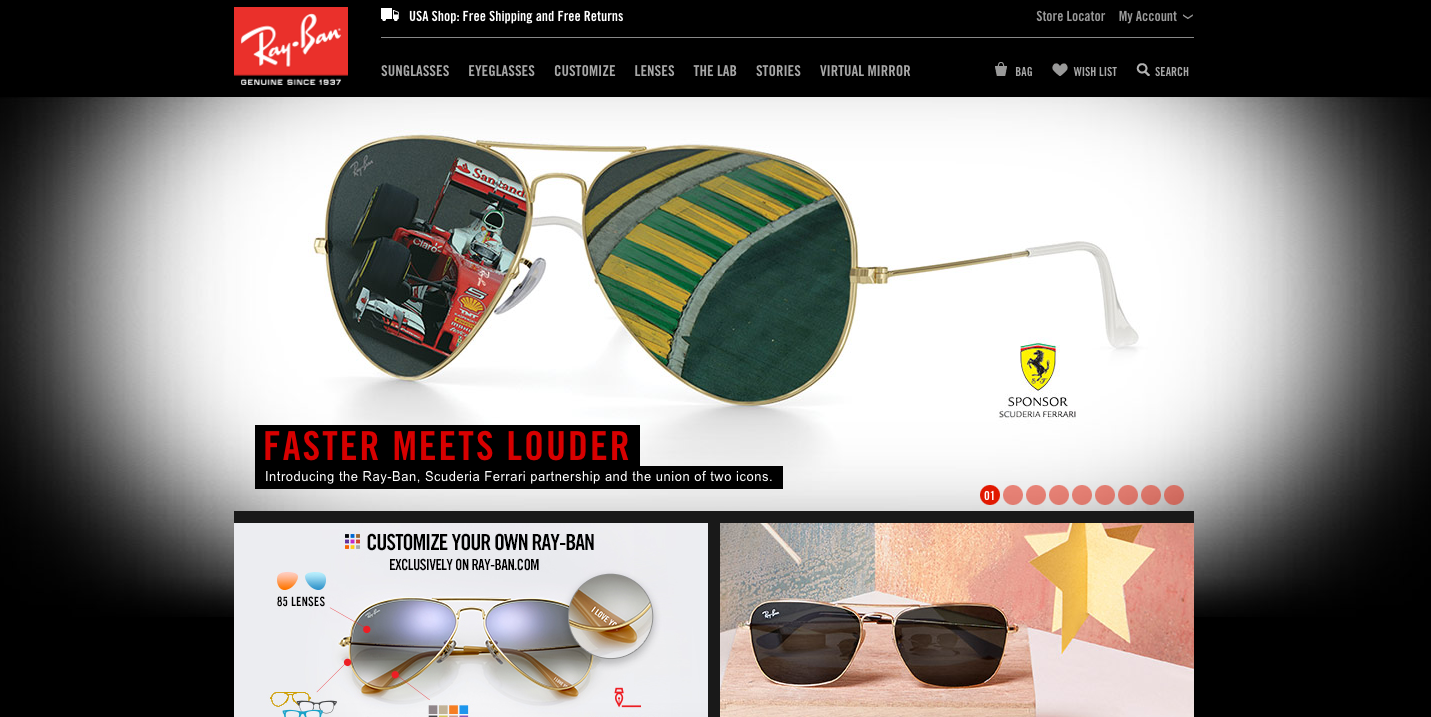Click the 85 Lenses color swatches

click(x=301, y=581)
